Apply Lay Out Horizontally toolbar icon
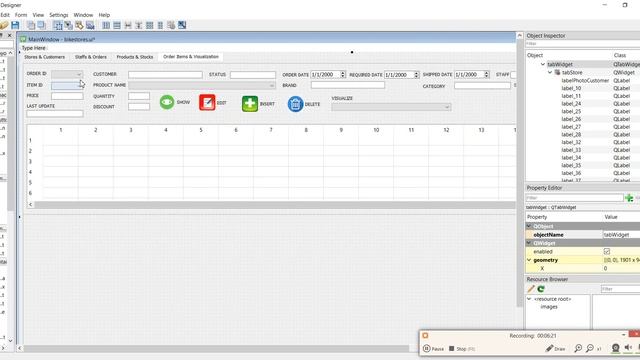640x360 pixels. (106, 25)
